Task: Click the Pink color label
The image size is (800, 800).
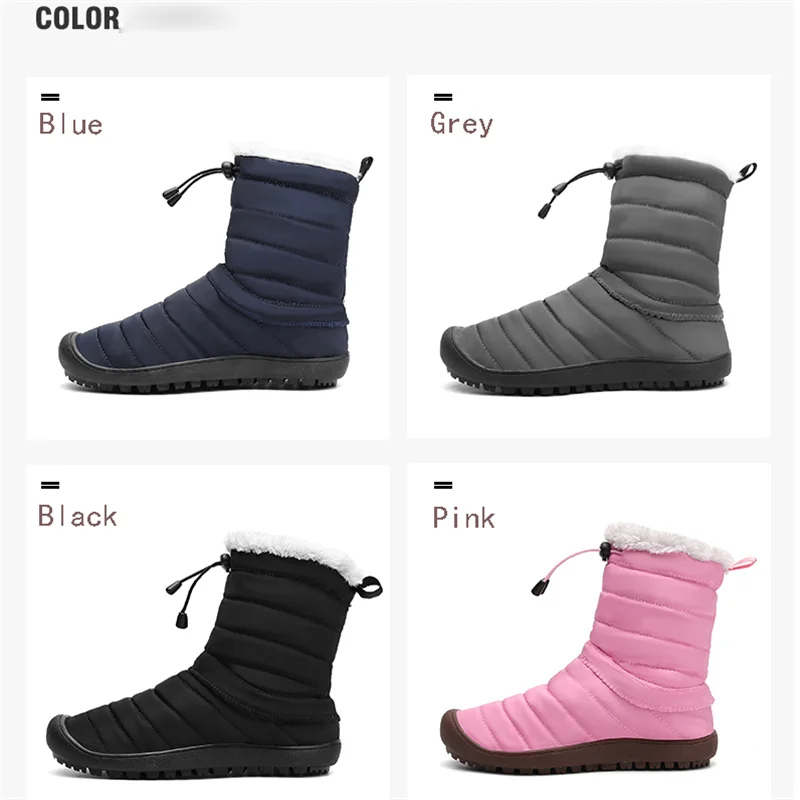Action: [464, 517]
